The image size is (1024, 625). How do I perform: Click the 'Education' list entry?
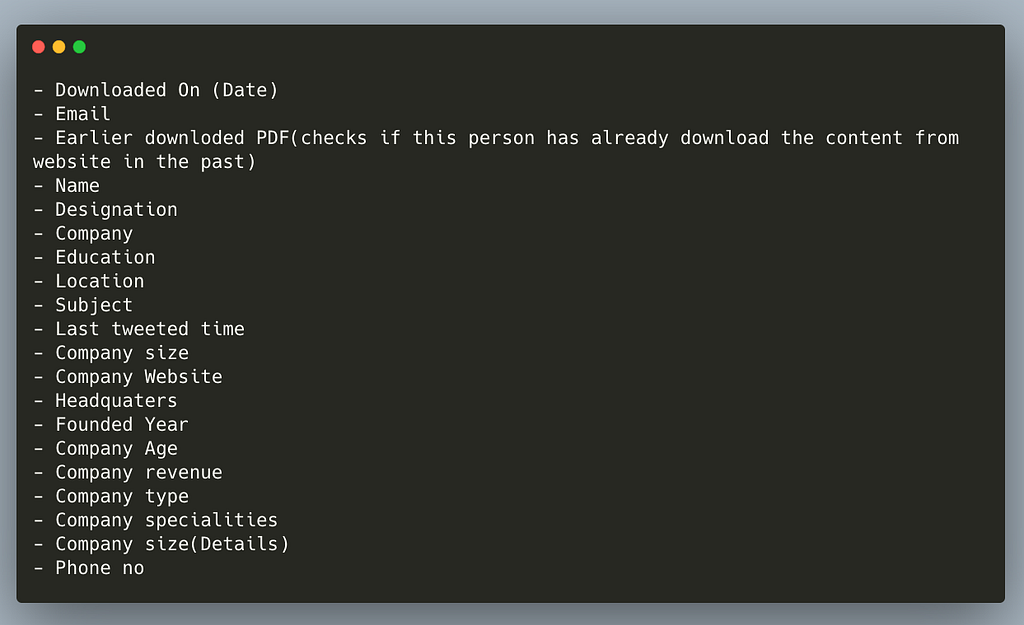(95, 257)
